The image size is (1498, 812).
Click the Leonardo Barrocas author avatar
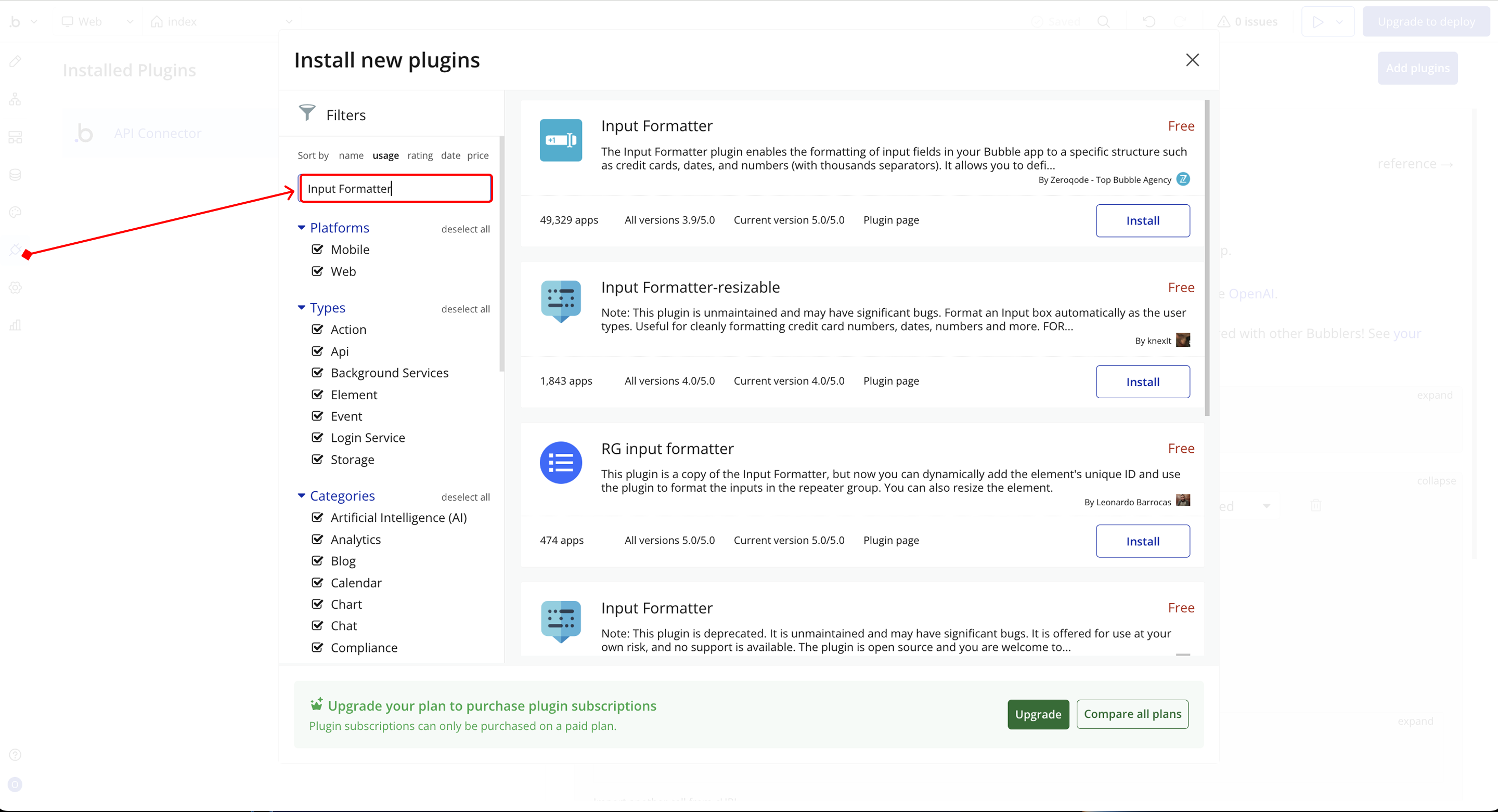[x=1183, y=501]
